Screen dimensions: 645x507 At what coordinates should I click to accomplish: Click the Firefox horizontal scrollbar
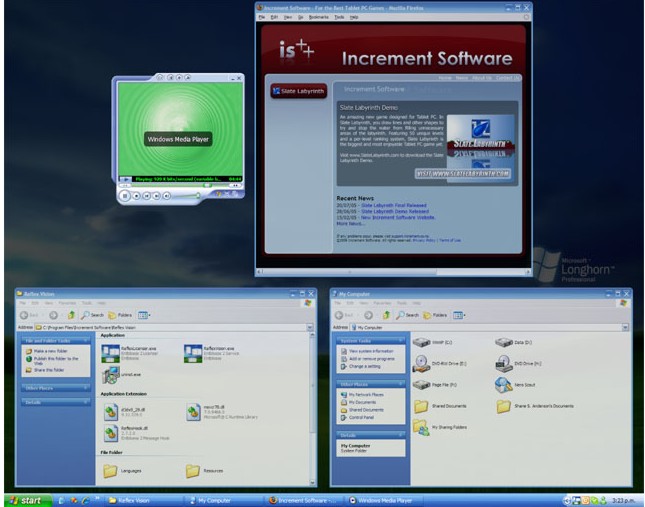[393, 272]
